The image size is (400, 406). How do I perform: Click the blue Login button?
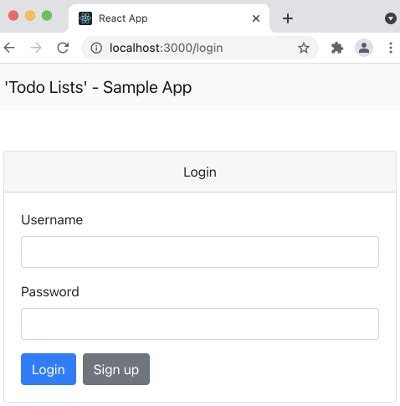coord(48,369)
